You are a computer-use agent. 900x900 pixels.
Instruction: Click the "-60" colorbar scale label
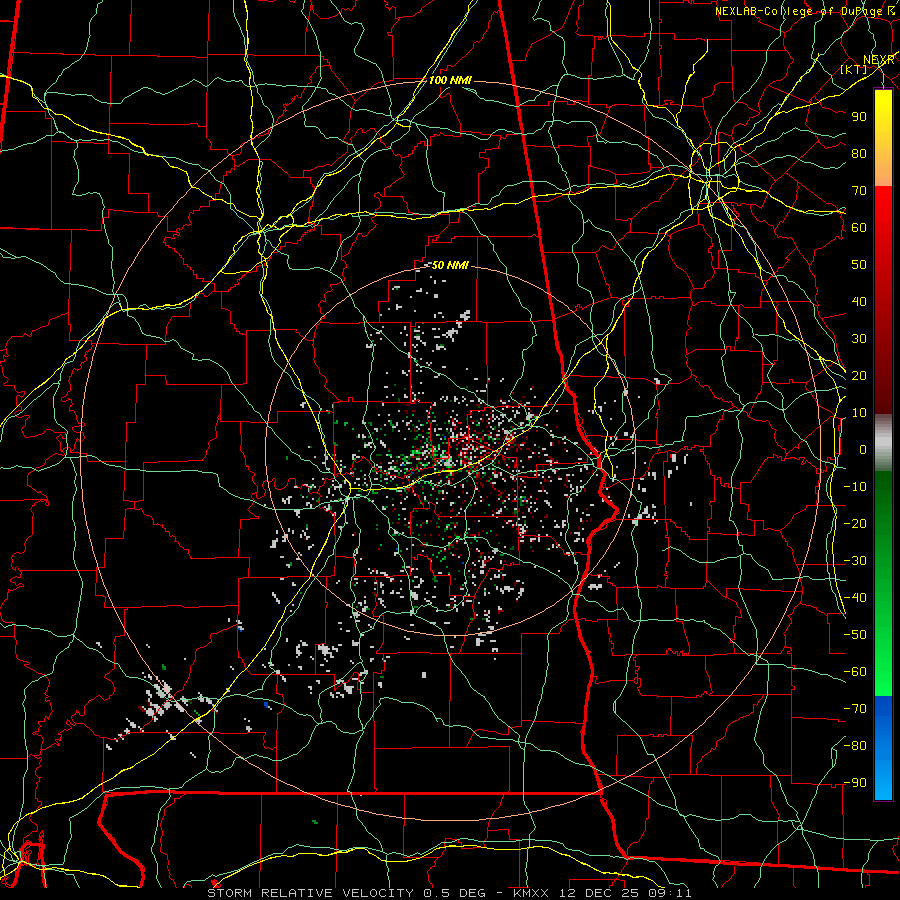pos(855,672)
